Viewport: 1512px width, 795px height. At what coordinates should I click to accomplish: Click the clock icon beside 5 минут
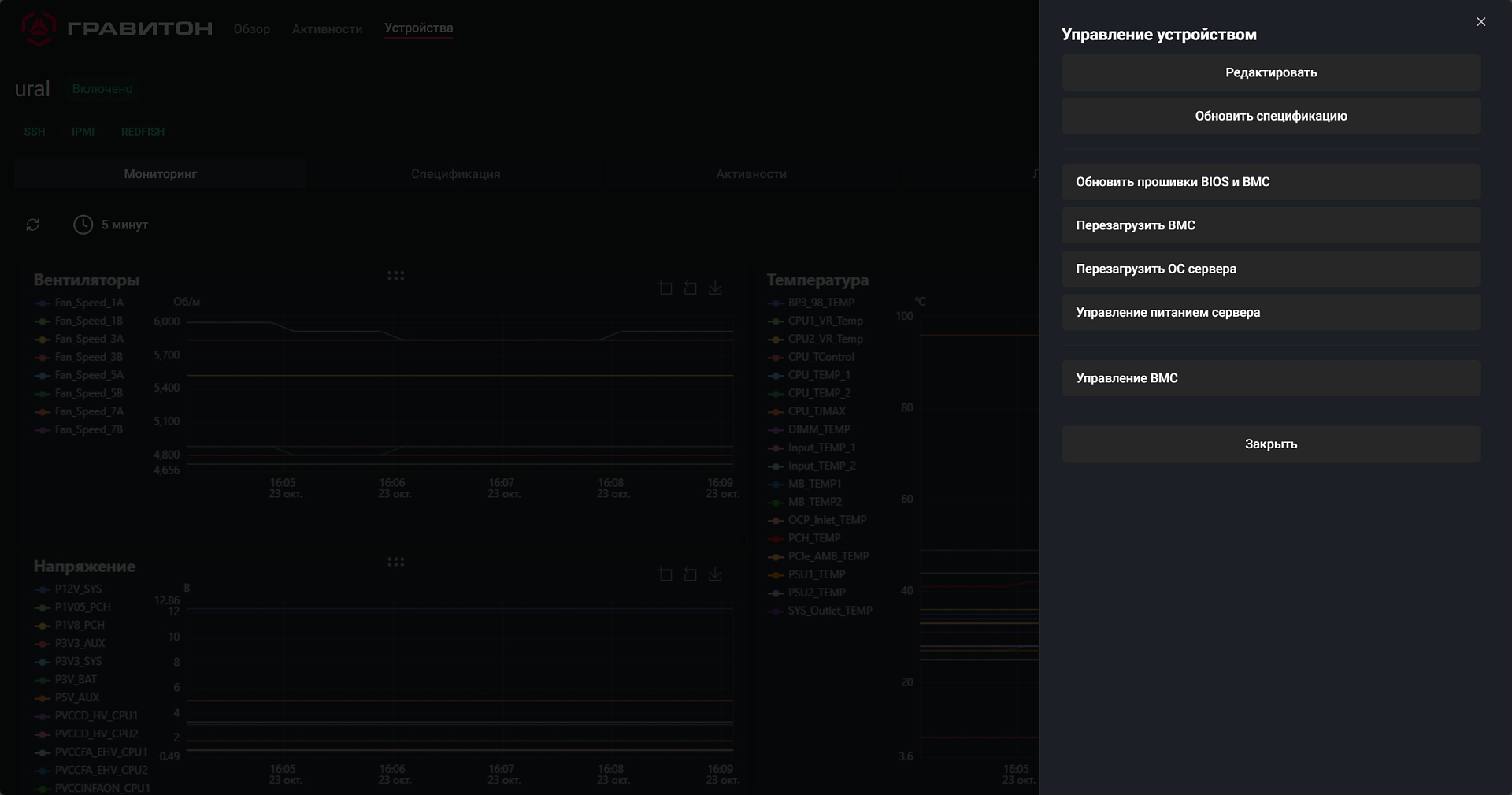click(83, 225)
